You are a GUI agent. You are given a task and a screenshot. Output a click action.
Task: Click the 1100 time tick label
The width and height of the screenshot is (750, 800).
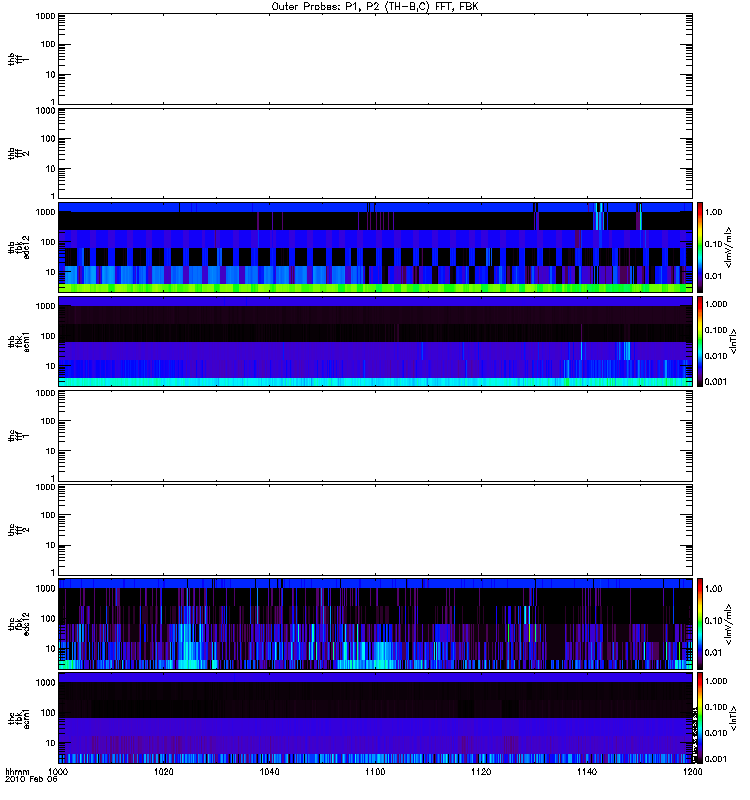pos(375,771)
